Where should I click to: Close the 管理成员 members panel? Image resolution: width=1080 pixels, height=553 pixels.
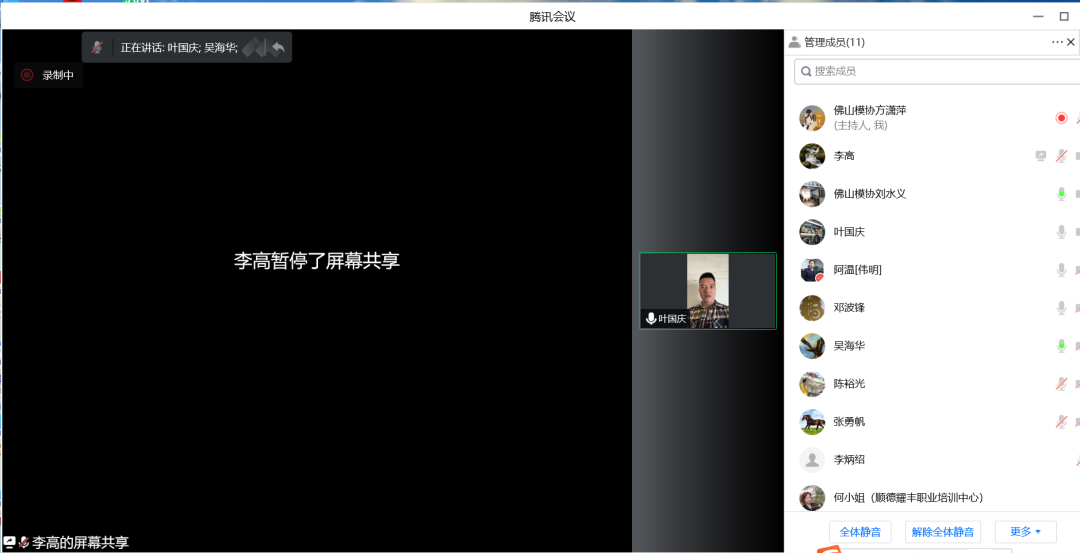point(1071,42)
